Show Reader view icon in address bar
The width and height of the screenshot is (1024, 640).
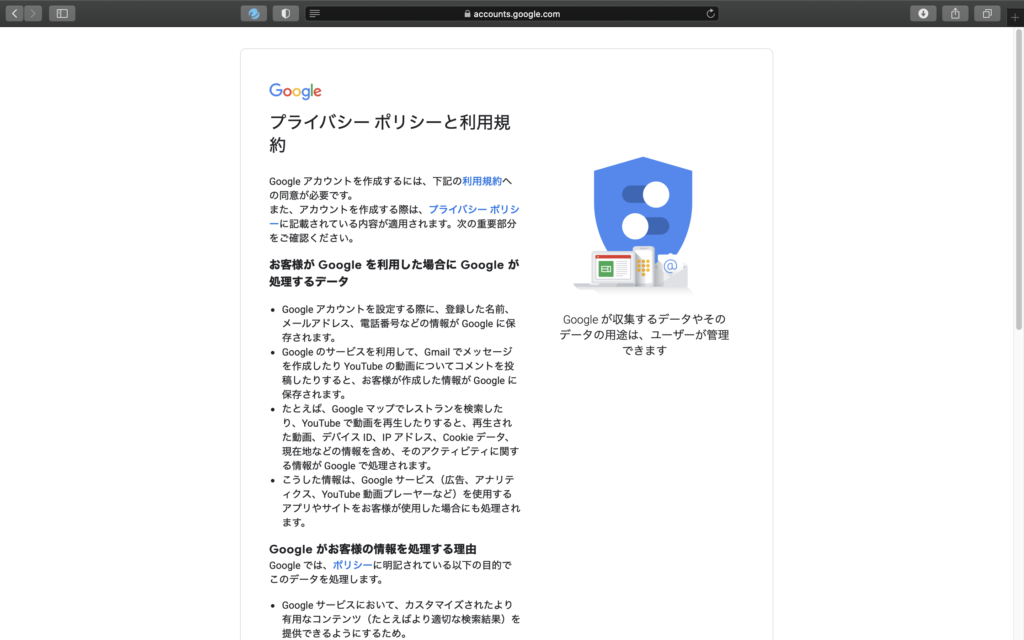pyautogui.click(x=315, y=13)
